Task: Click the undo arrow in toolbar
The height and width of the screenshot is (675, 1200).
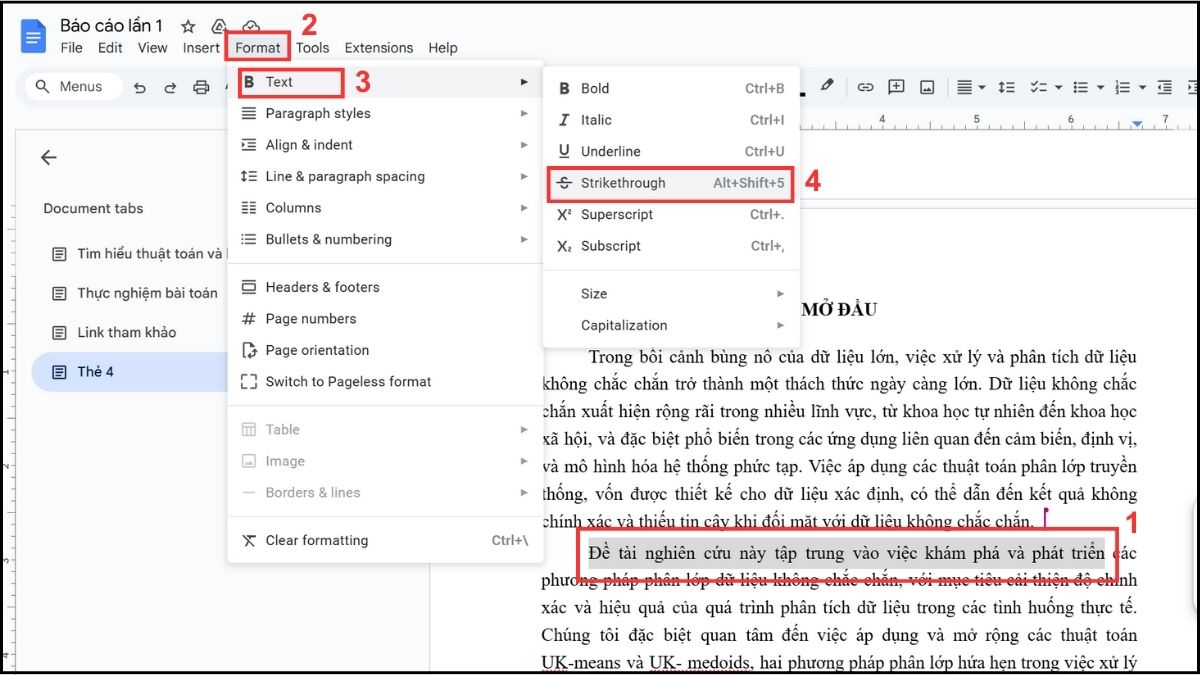Action: click(x=140, y=87)
